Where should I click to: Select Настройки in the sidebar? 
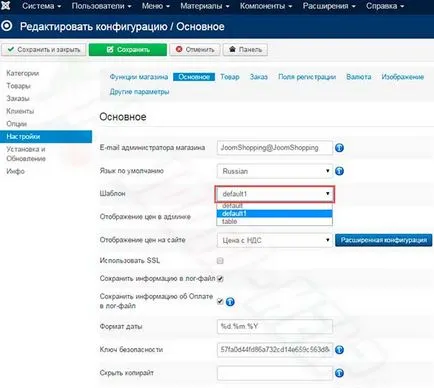click(x=46, y=137)
